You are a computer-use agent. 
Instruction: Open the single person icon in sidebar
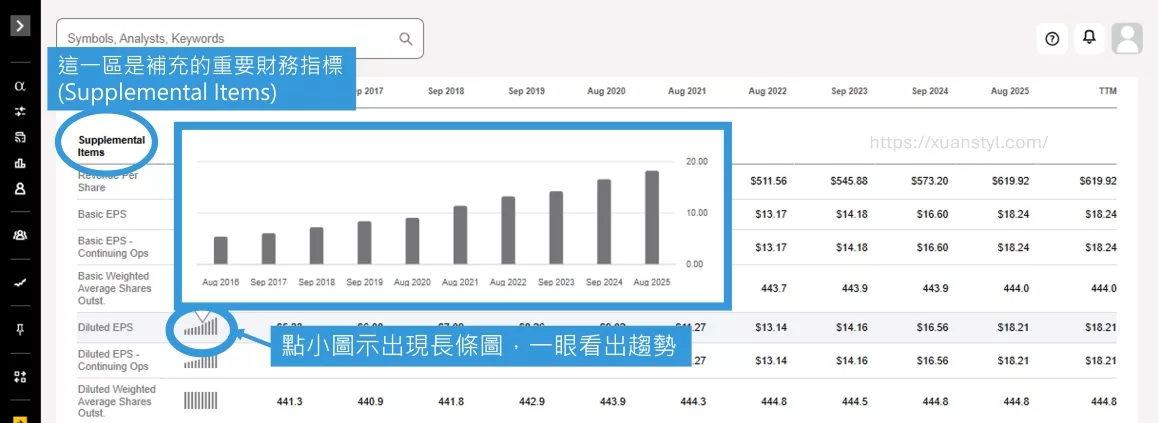coord(20,189)
